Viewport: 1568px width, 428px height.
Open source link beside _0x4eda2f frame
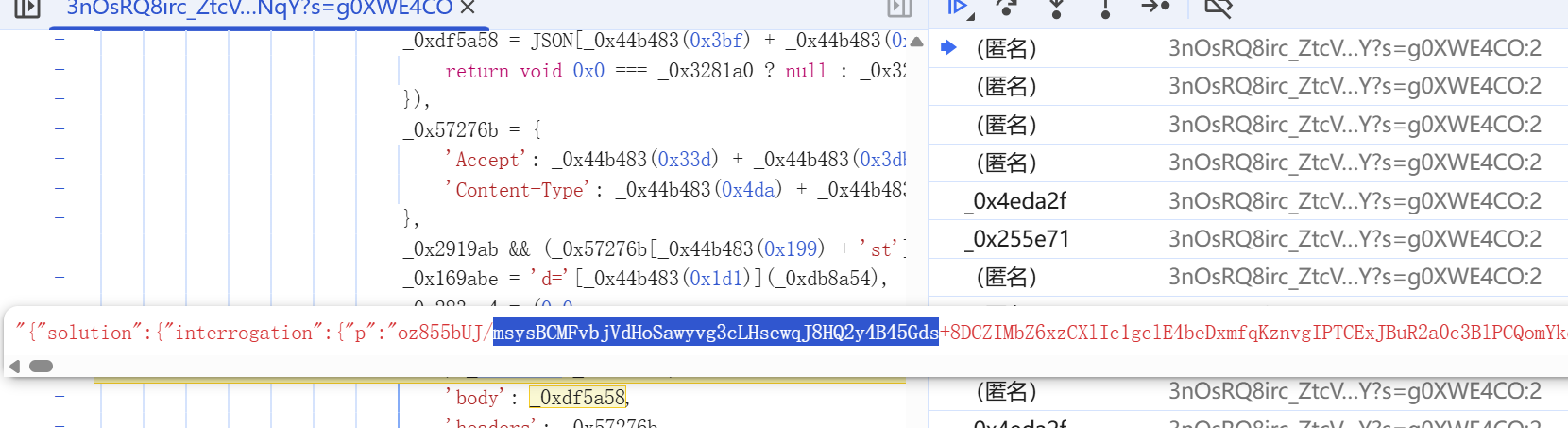click(x=1355, y=201)
